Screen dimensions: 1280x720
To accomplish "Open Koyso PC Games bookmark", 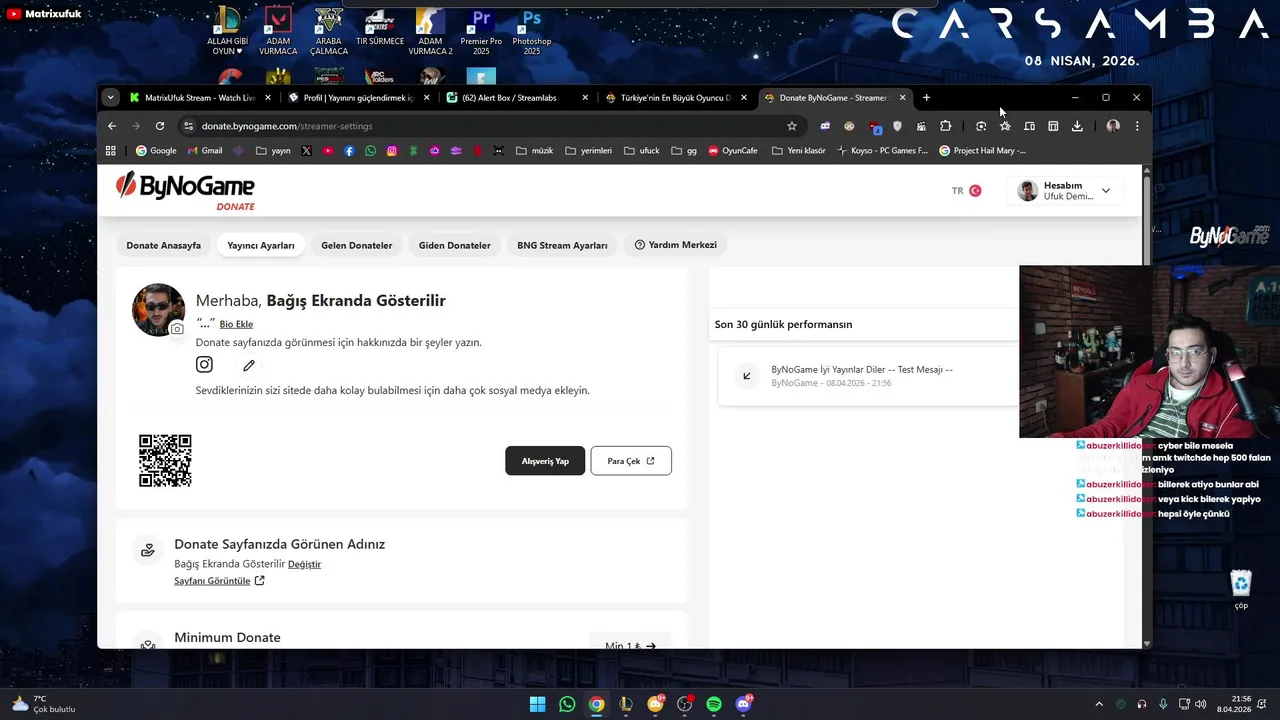I will pyautogui.click(x=882, y=151).
